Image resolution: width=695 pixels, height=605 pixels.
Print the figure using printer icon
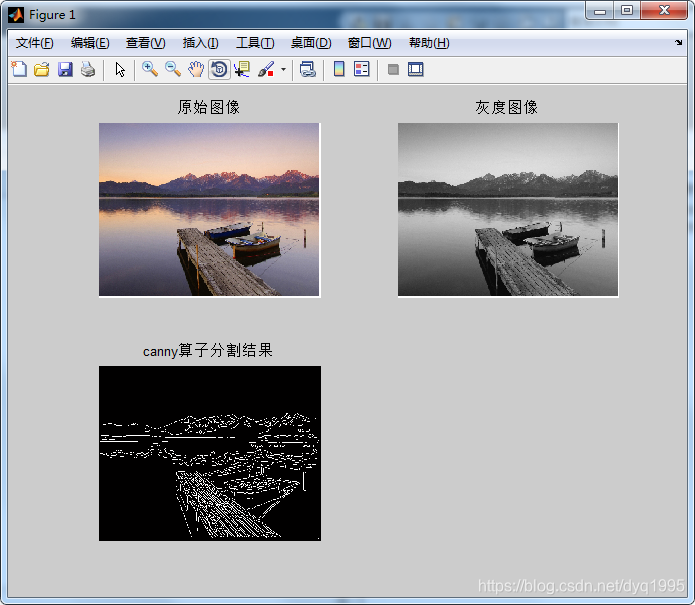coord(88,70)
